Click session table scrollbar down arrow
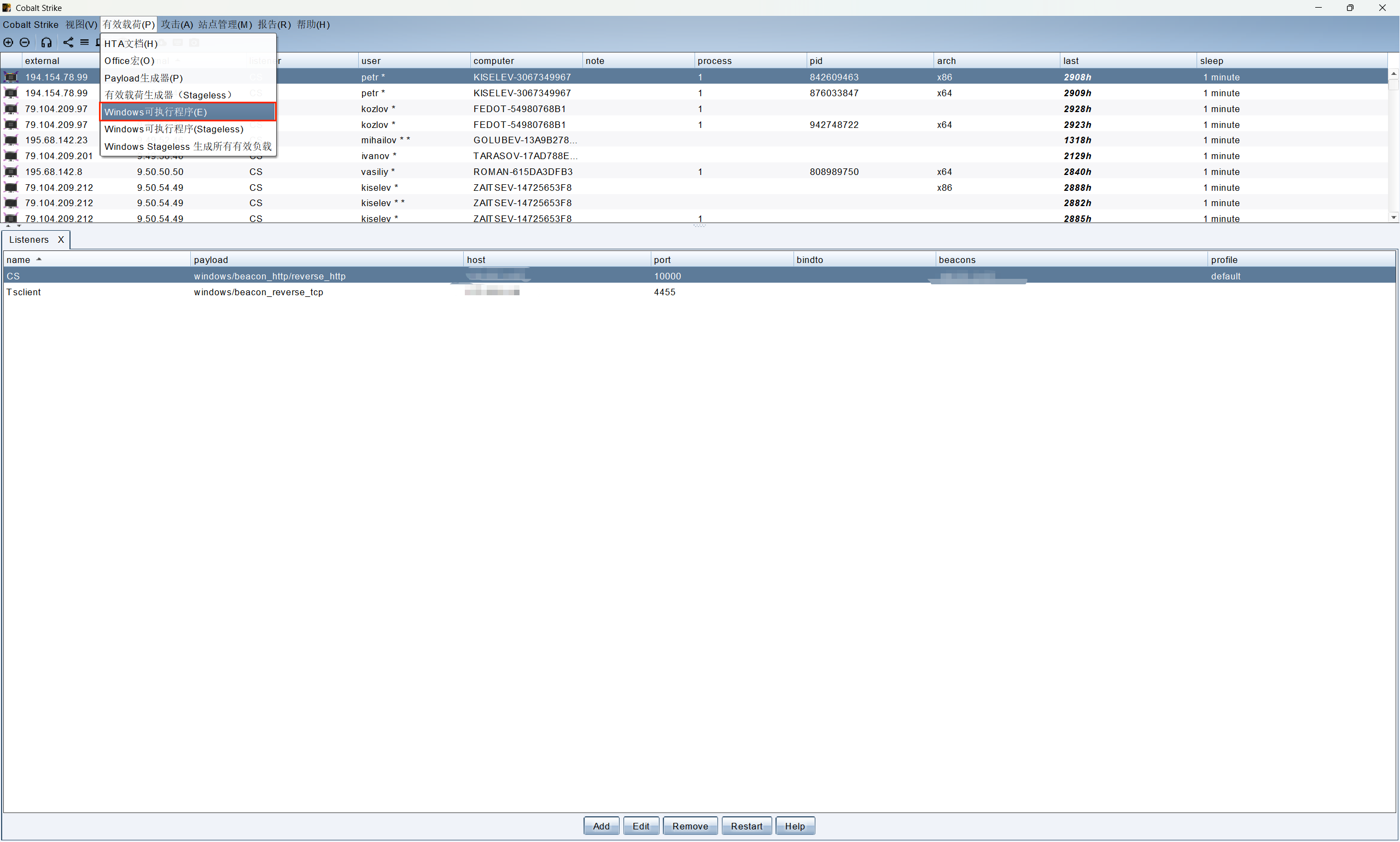The image size is (1400, 842). [1393, 217]
